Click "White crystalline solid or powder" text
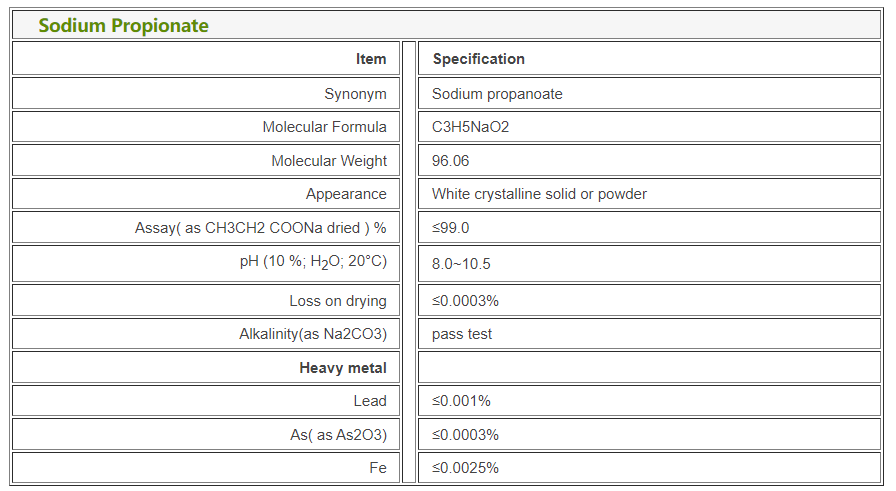The width and height of the screenshot is (896, 491). (x=539, y=194)
